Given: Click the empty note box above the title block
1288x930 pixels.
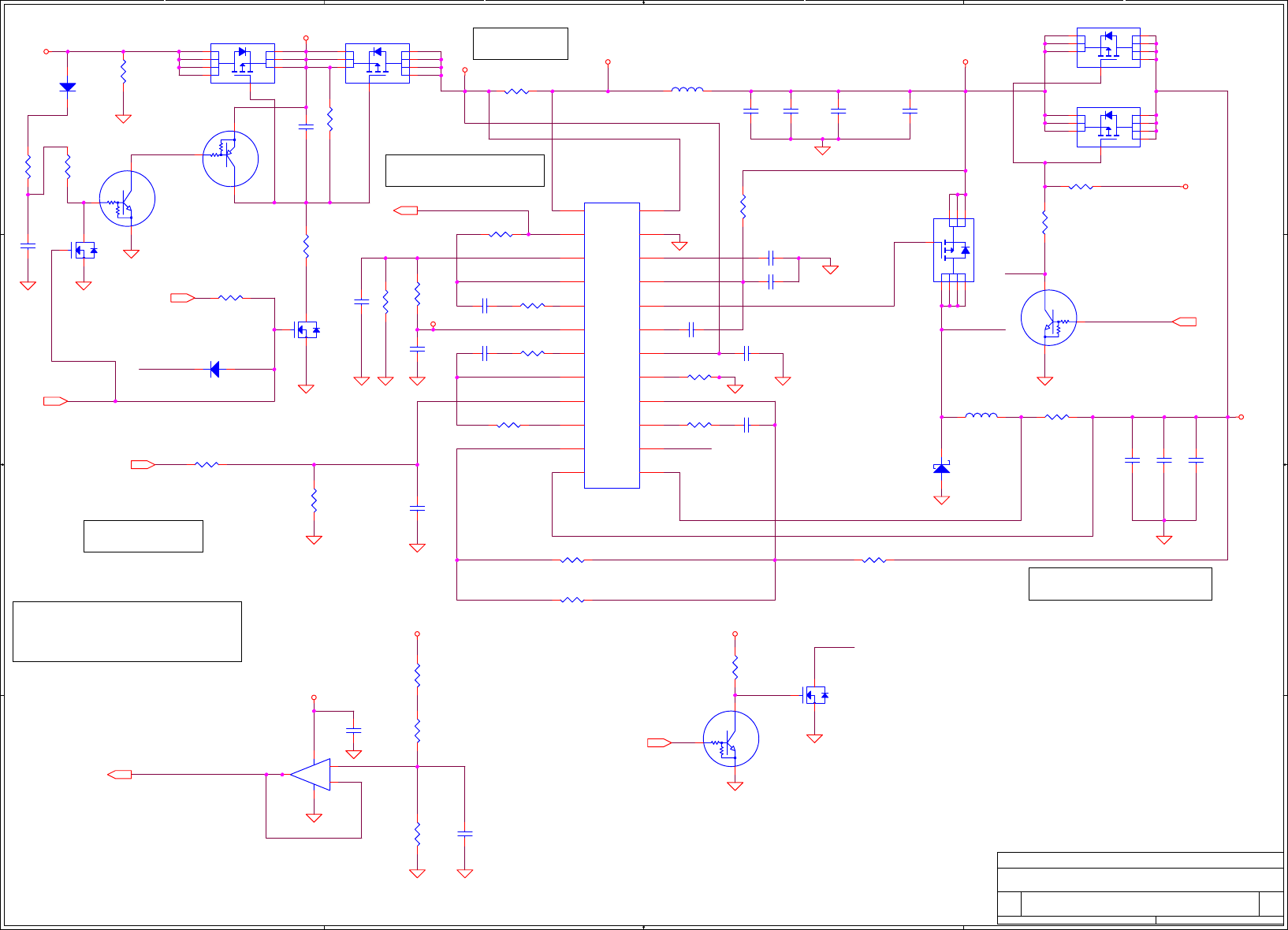Looking at the screenshot, I should [1120, 584].
